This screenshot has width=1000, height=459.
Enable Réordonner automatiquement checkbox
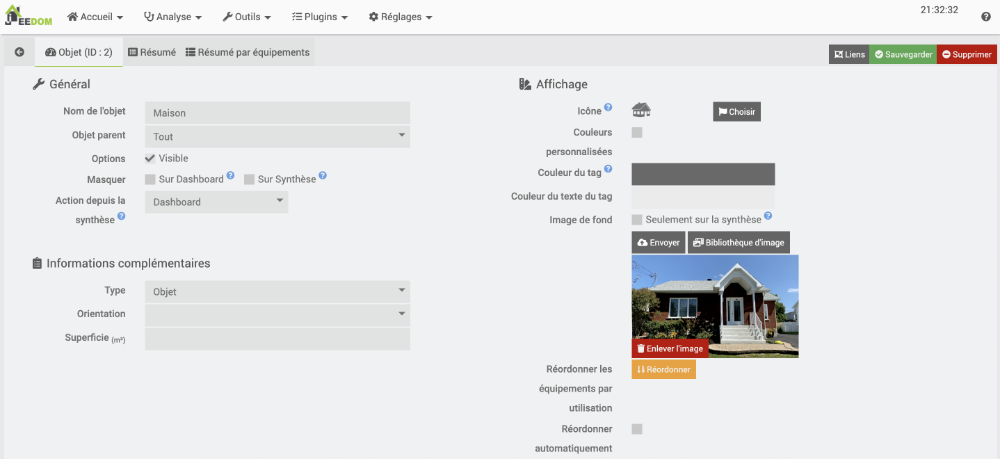pyautogui.click(x=636, y=429)
